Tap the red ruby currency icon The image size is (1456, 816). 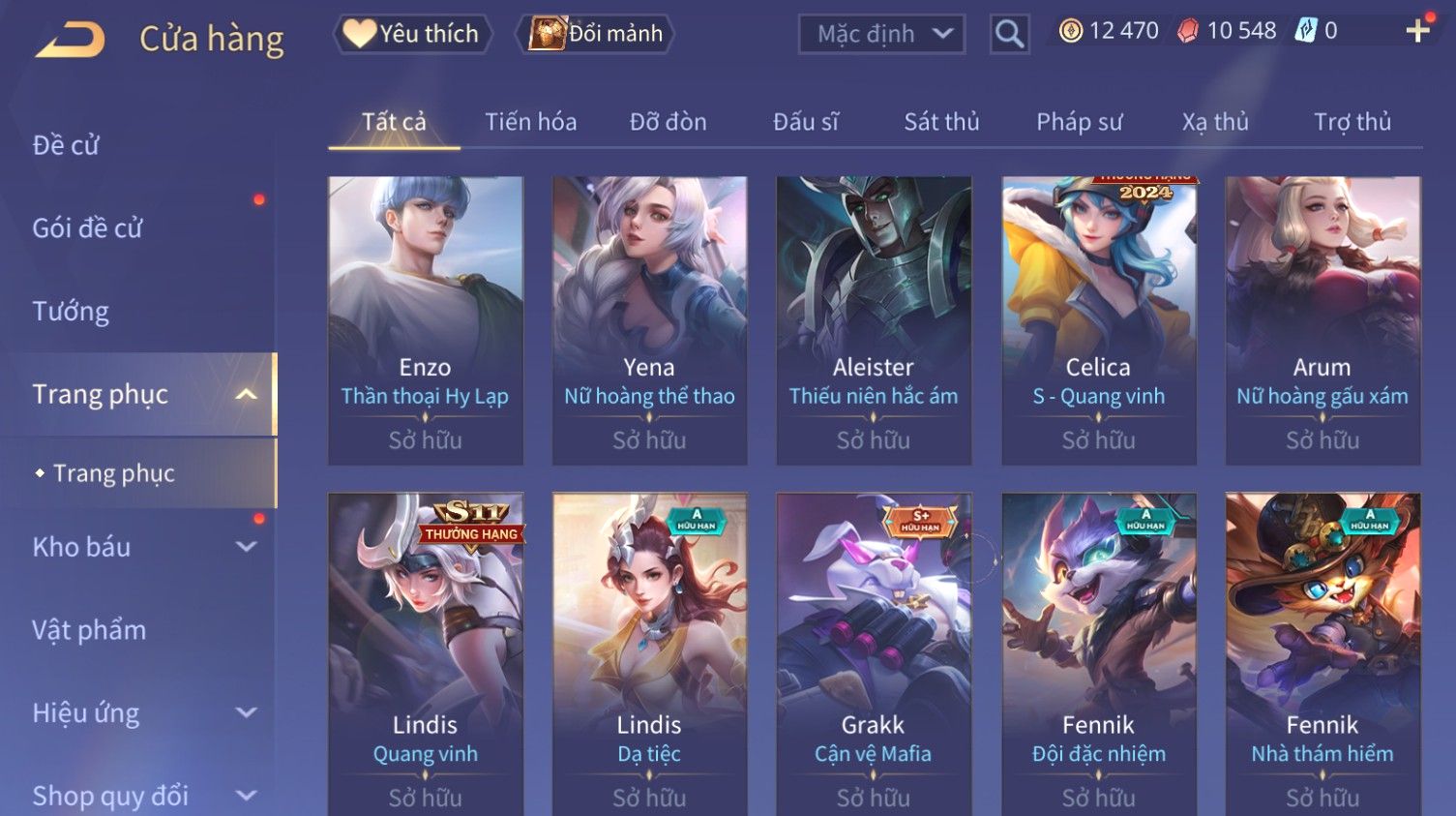1188,31
